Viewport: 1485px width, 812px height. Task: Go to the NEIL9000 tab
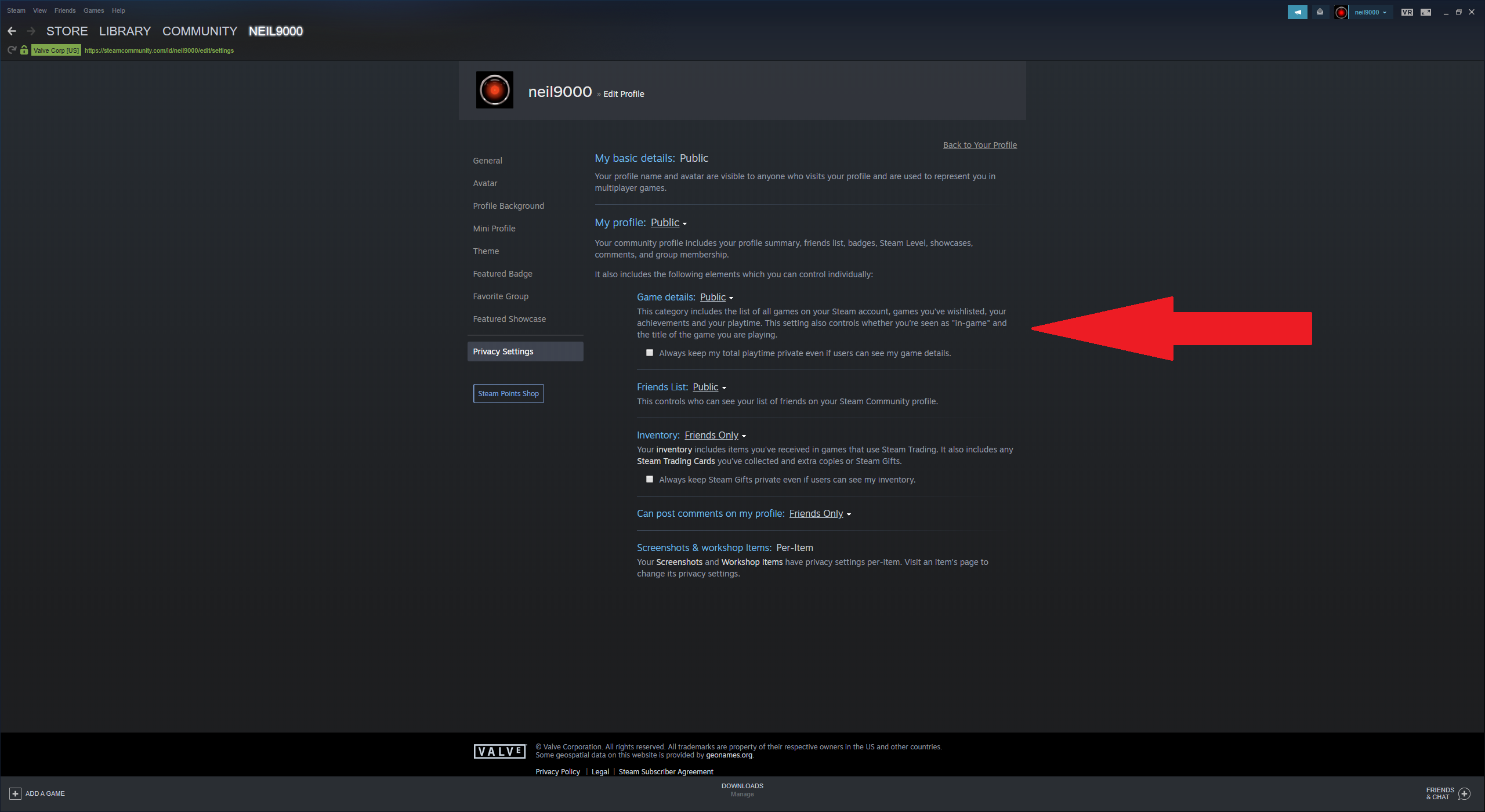pos(276,31)
